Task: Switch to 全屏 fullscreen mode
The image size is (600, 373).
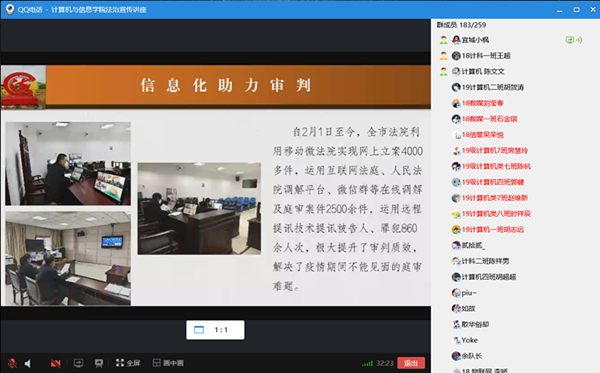Action: point(128,363)
